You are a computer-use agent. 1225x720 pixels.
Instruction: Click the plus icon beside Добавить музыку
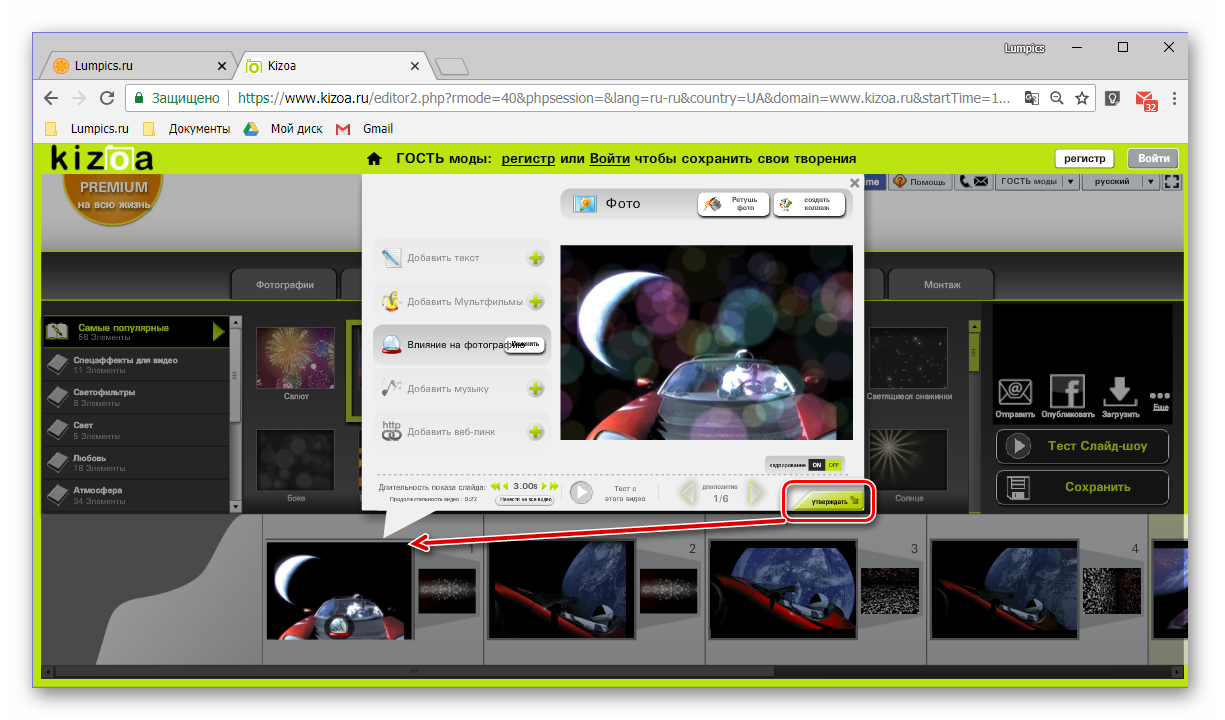(x=536, y=389)
